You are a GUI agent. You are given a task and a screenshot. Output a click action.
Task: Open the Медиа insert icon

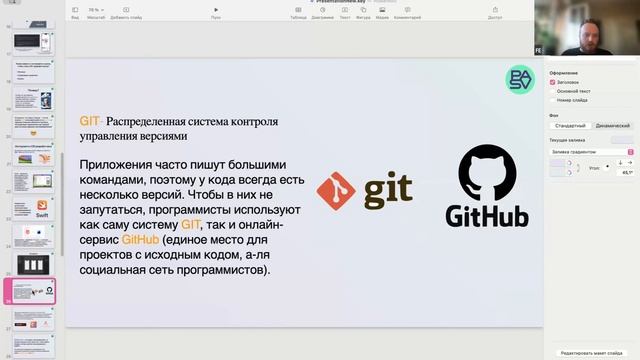pos(382,10)
